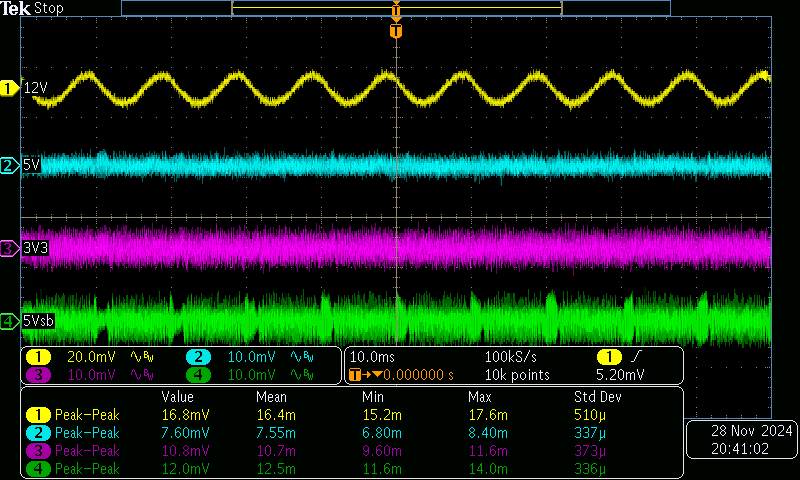This screenshot has height=480, width=800.
Task: Click channel 2 bandwidth limit coupling icon
Action: pyautogui.click(x=303, y=357)
